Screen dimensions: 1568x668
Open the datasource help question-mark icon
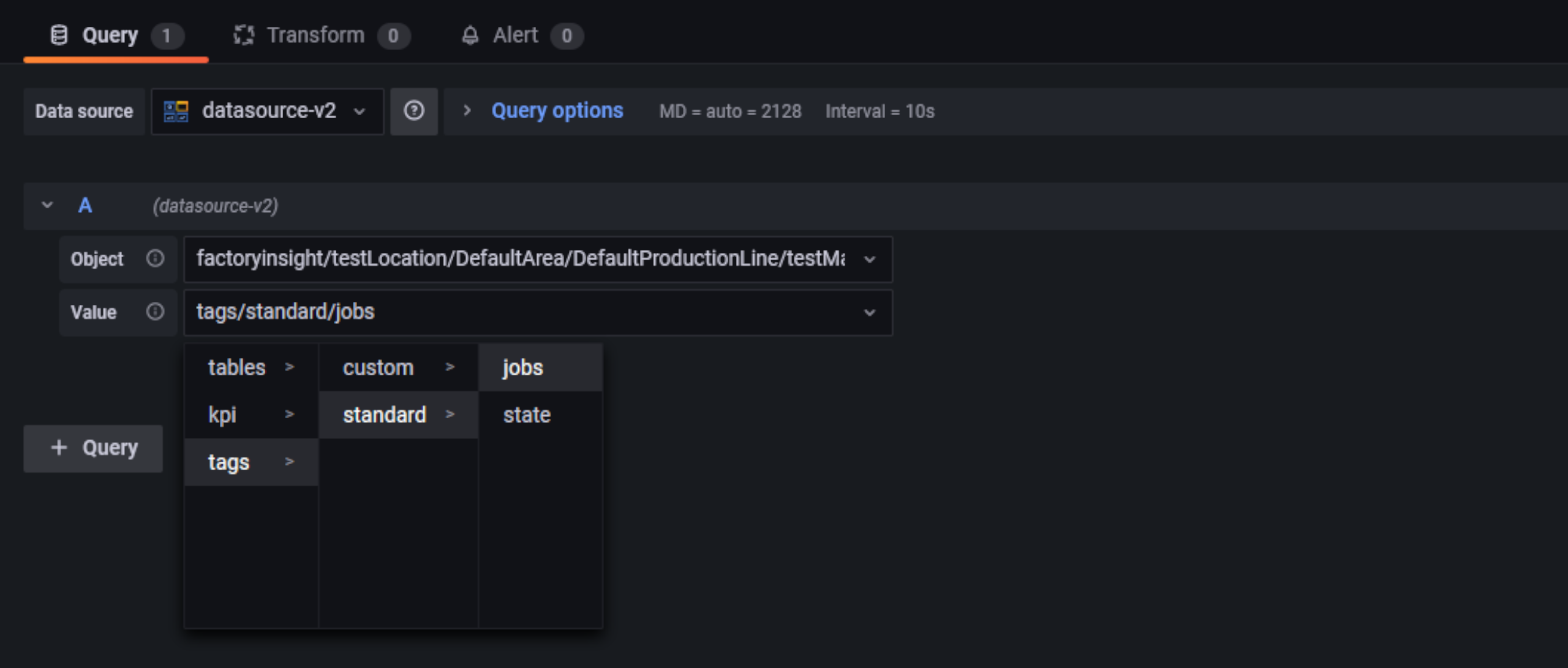414,111
